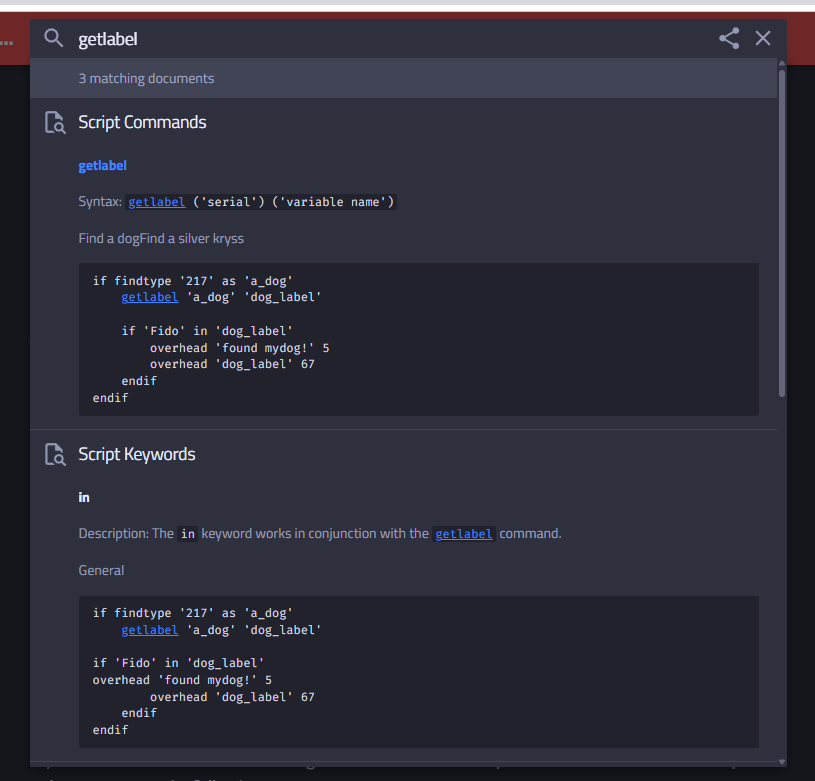Click inside the search input showing 'getlabel'

coord(200,38)
